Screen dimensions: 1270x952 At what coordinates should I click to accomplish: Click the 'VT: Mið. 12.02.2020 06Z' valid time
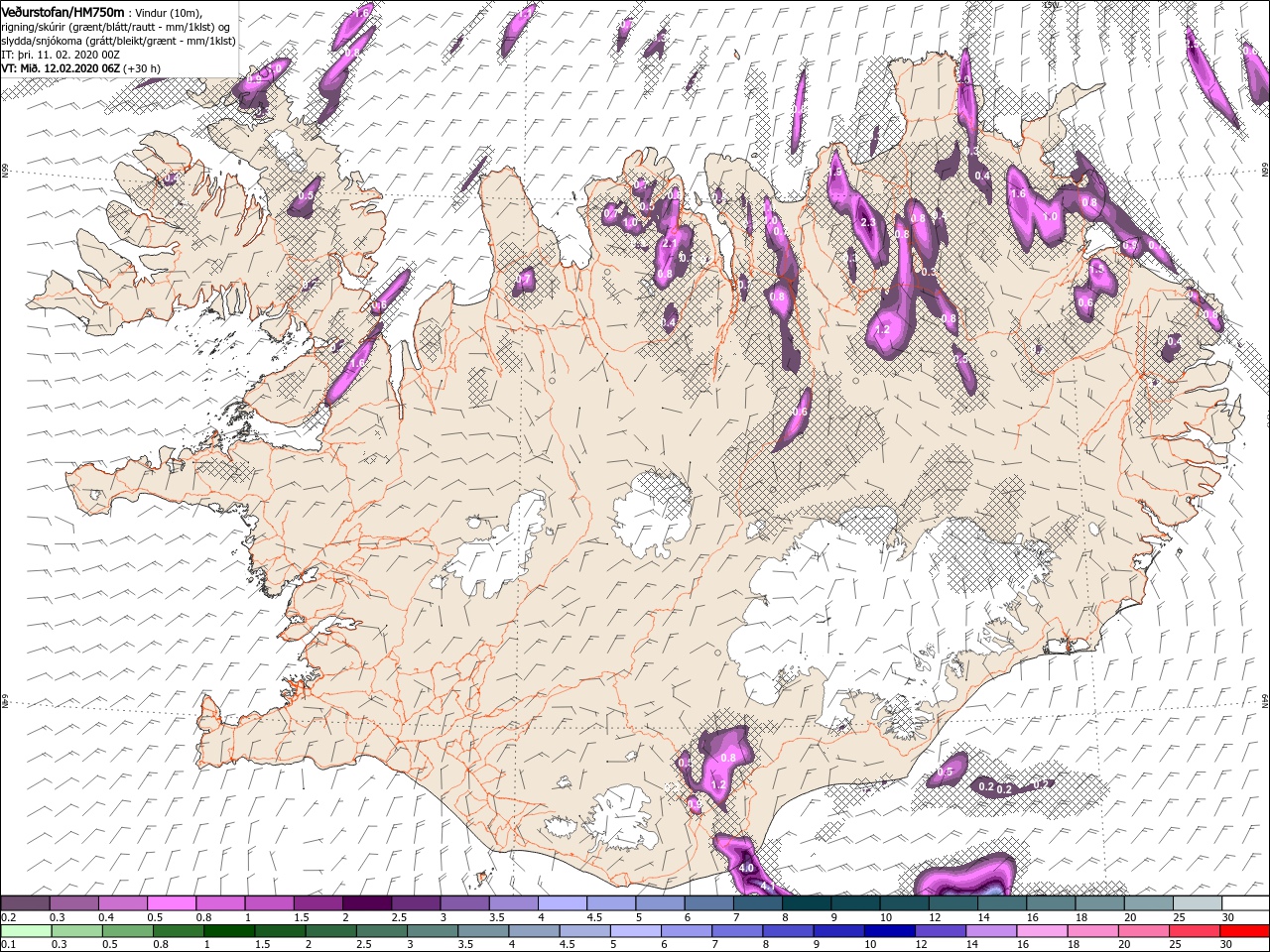pyautogui.click(x=61, y=68)
